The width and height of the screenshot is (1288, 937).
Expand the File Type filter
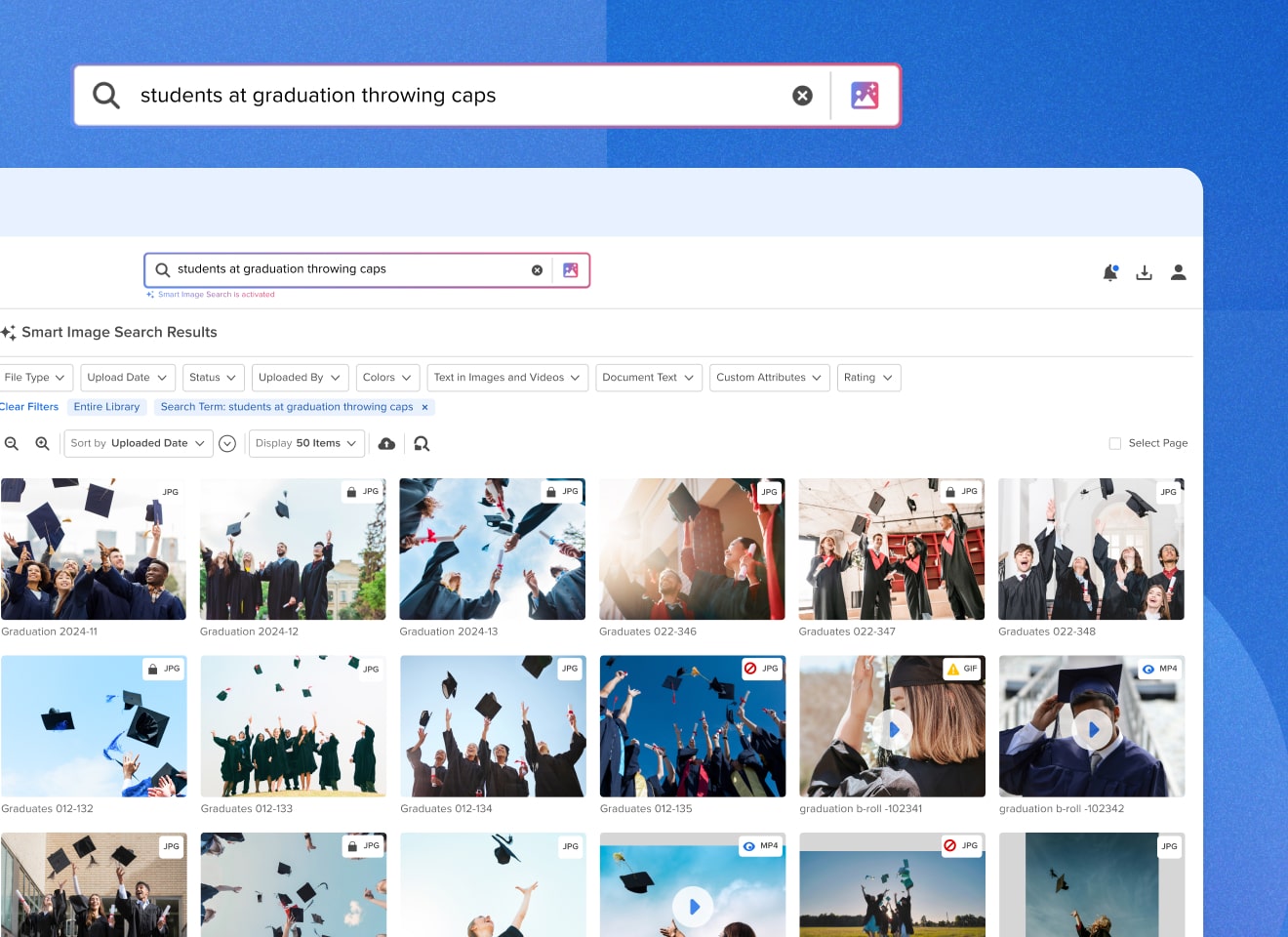pos(34,378)
